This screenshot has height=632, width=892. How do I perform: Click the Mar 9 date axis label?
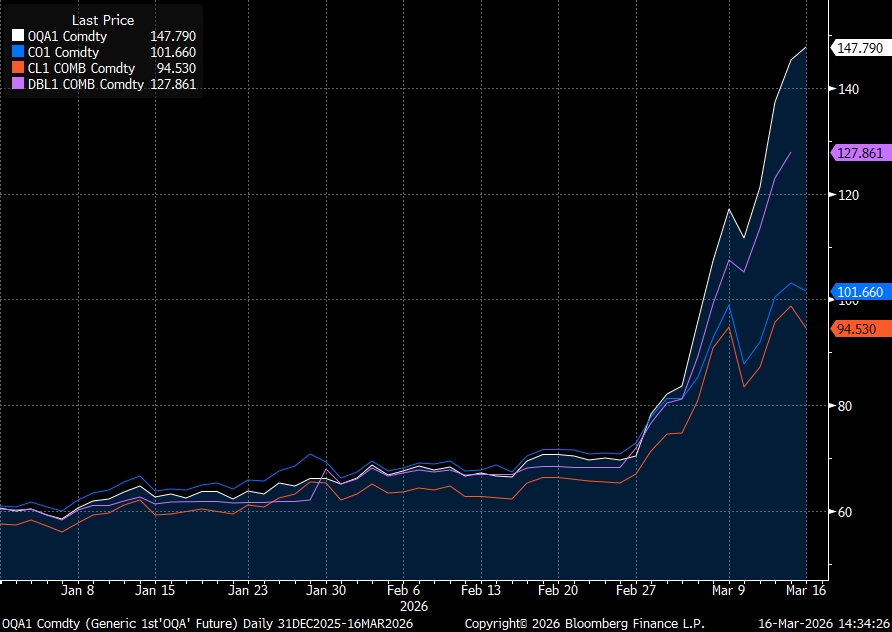pyautogui.click(x=728, y=590)
